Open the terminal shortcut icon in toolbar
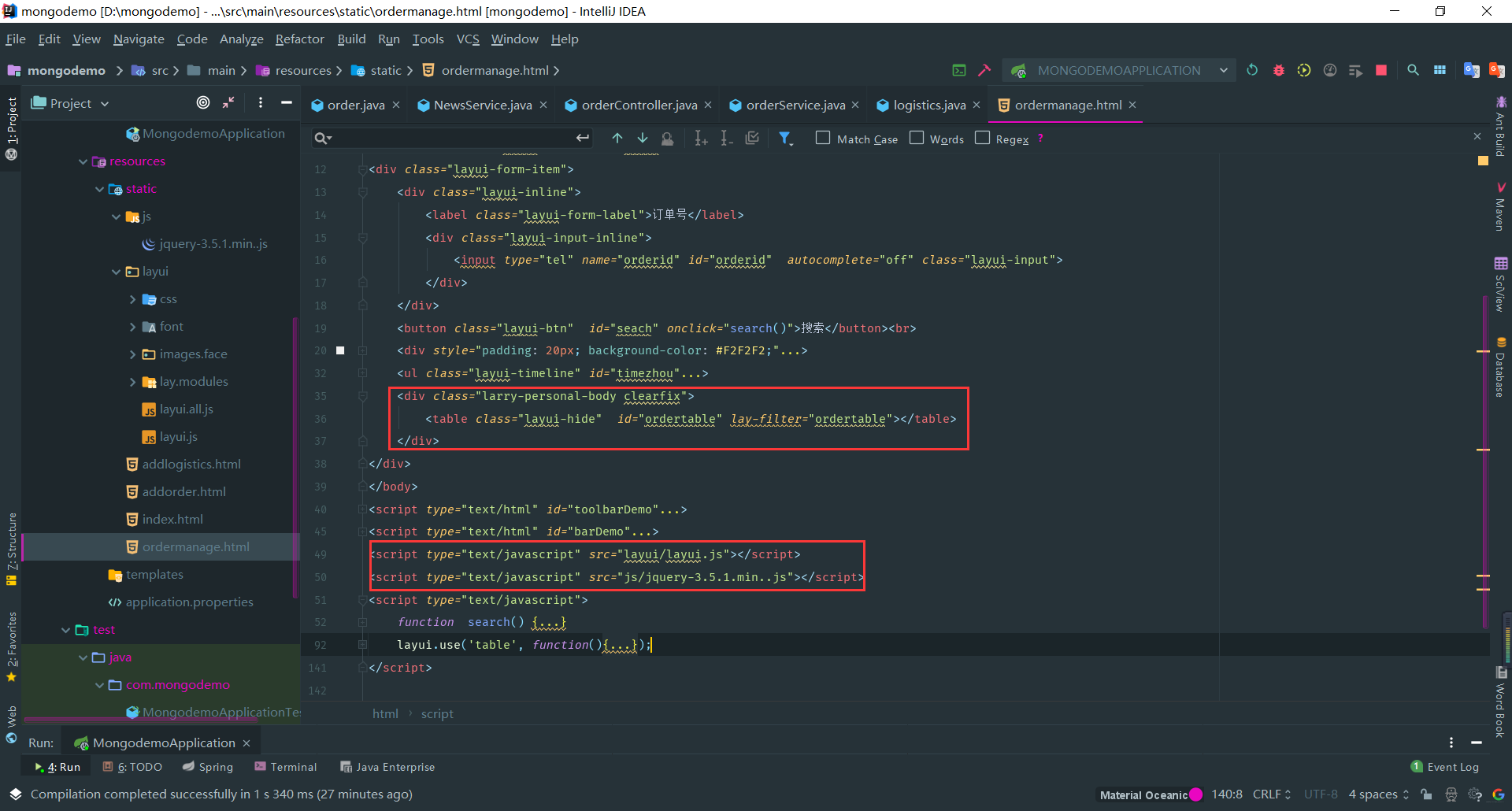This screenshot has width=1512, height=811. pos(959,70)
